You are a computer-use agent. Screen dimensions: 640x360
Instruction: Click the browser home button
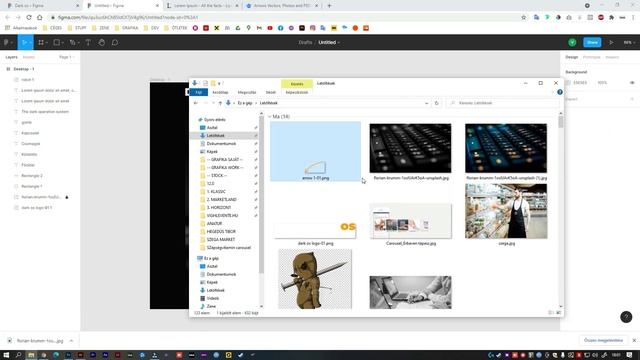click(40, 18)
